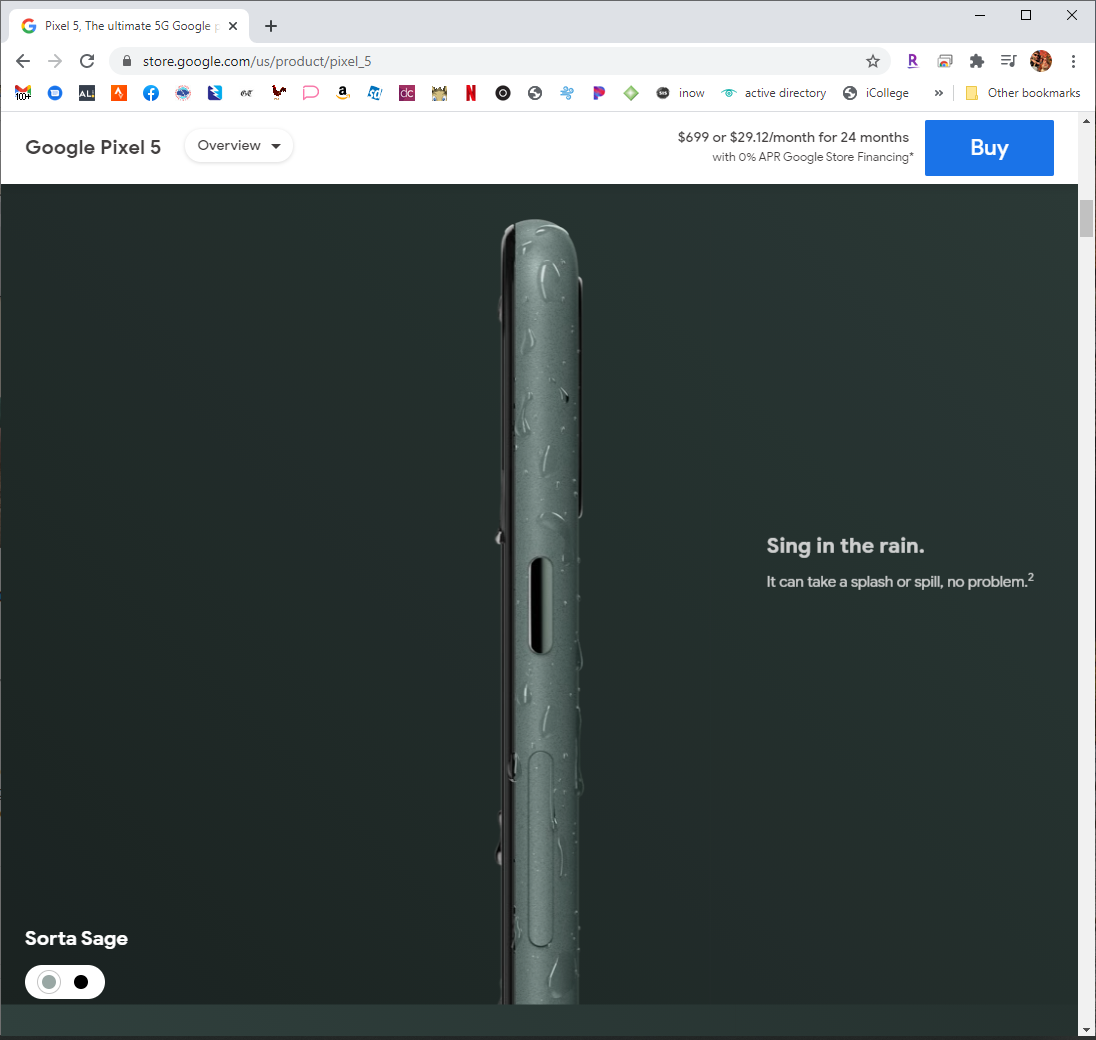The image size is (1096, 1040).
Task: Select the black color option
Action: (x=81, y=982)
